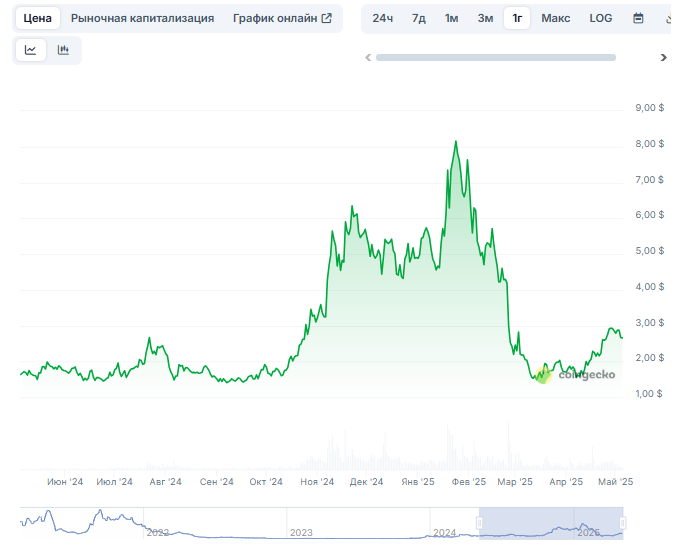The width and height of the screenshot is (685, 548).
Task: Grab the left handle of the navigator selection
Action: click(479, 523)
